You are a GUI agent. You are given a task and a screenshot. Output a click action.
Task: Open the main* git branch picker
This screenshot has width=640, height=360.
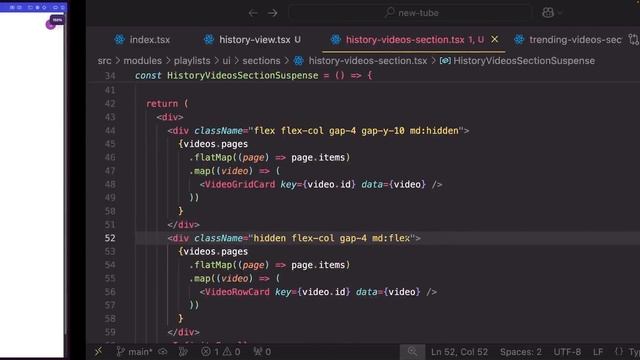tap(135, 352)
